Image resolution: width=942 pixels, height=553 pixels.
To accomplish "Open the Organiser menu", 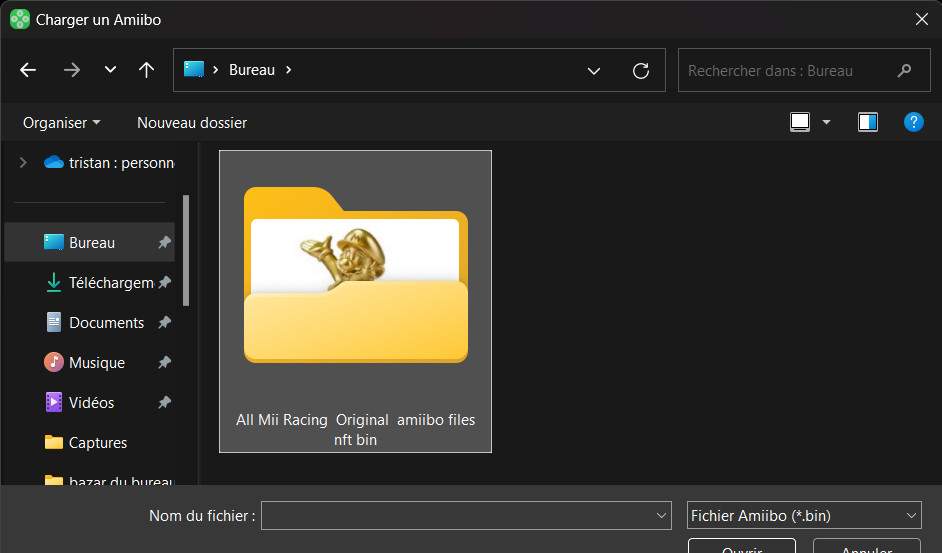I will point(62,123).
